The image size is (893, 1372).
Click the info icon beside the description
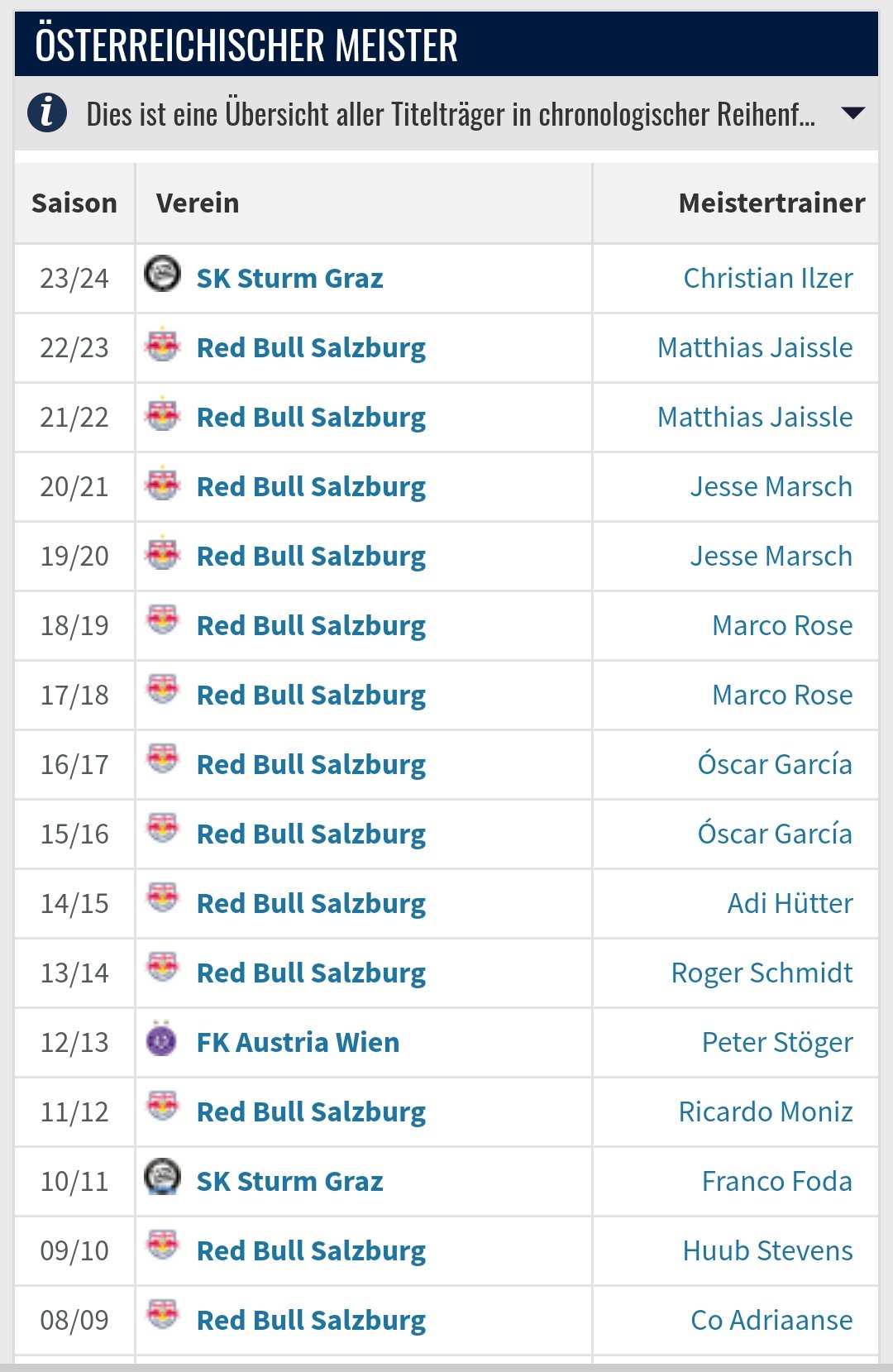coord(47,112)
